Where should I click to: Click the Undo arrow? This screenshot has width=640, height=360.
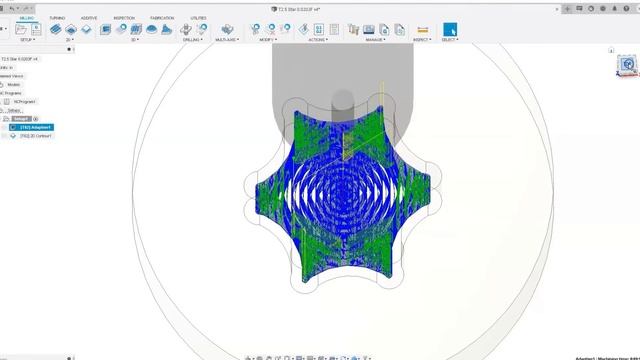point(12,9)
